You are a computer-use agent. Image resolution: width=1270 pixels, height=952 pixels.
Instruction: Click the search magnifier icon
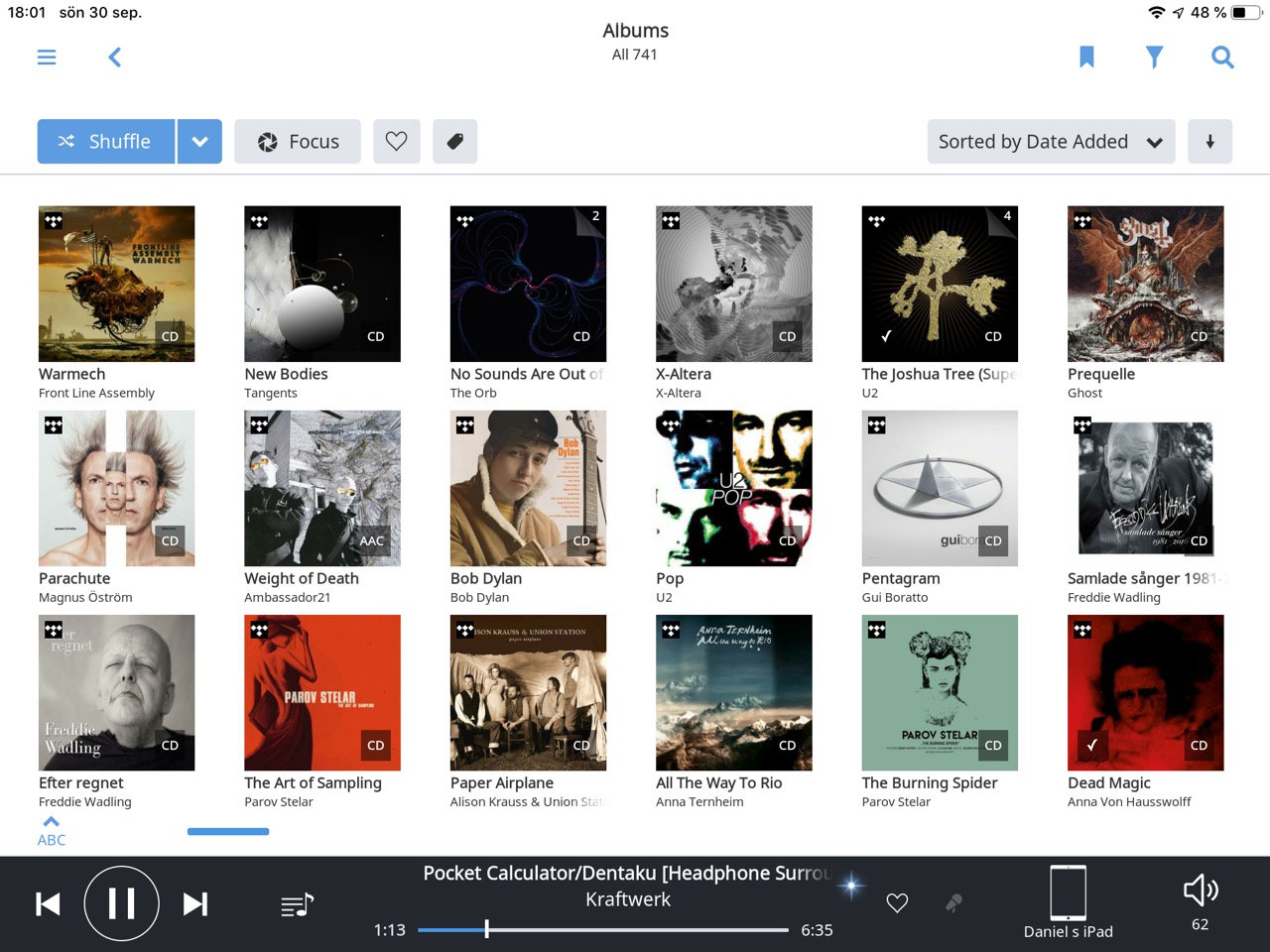click(x=1222, y=58)
